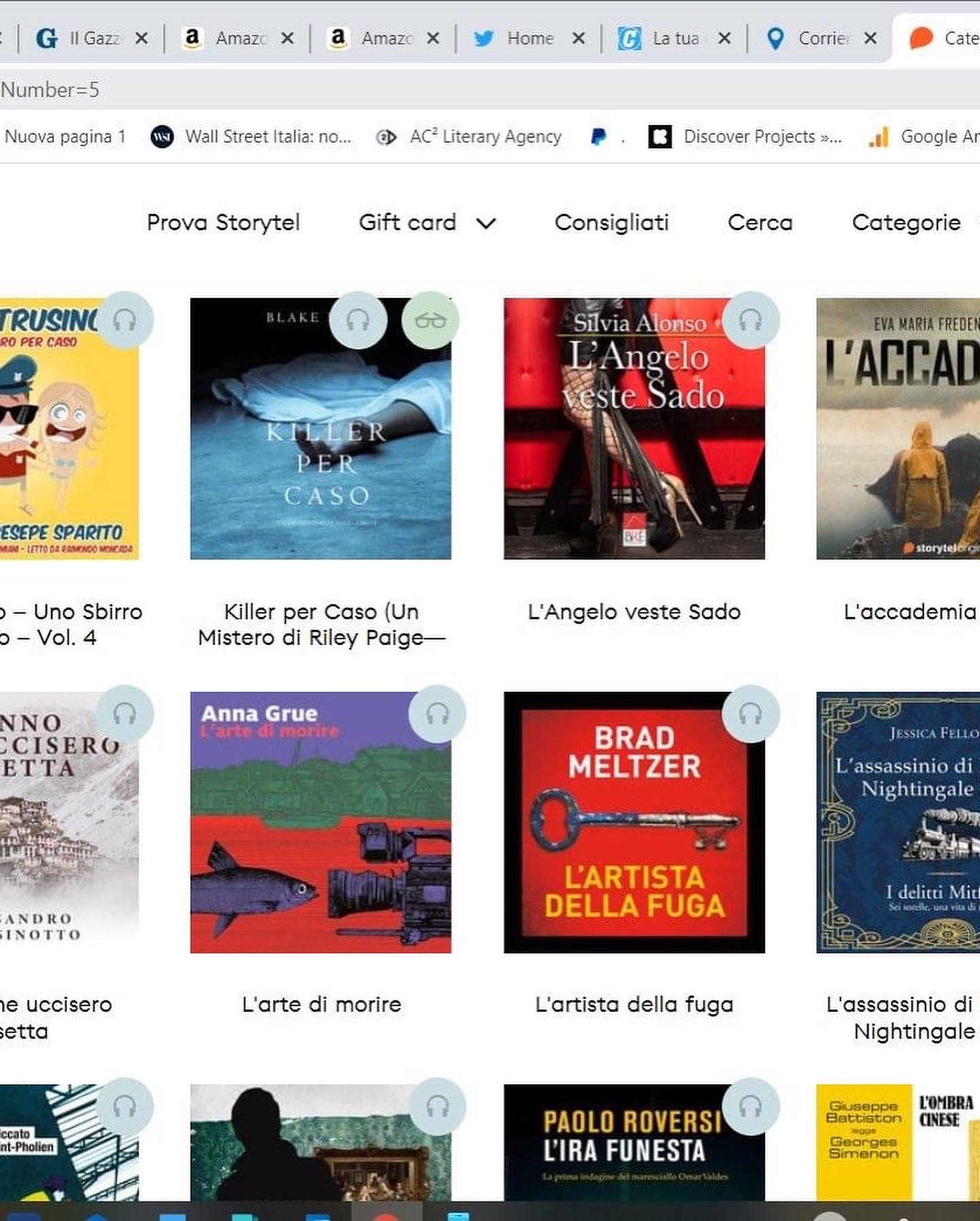Viewport: 980px width, 1221px height.
Task: Click headphones icon on L'ira funesta cover
Action: 751,1107
